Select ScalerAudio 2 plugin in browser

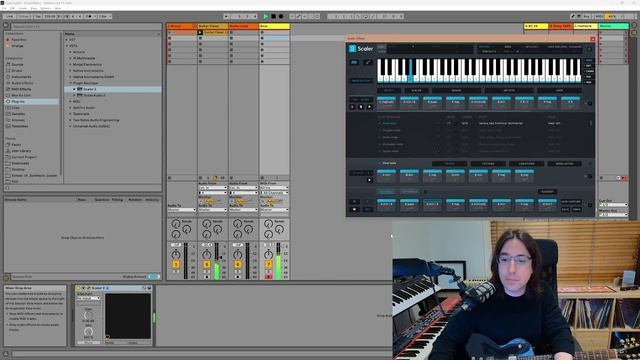tap(113, 95)
